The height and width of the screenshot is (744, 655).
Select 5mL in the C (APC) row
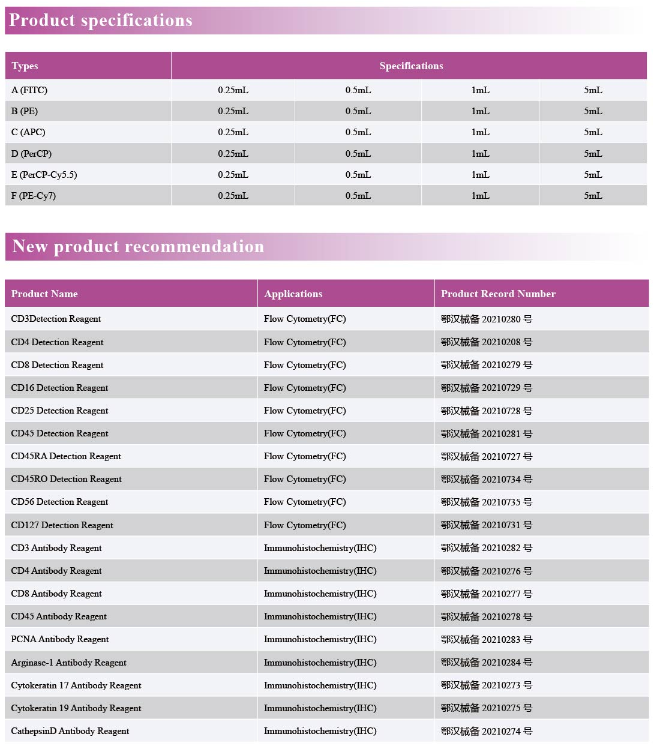tap(593, 132)
